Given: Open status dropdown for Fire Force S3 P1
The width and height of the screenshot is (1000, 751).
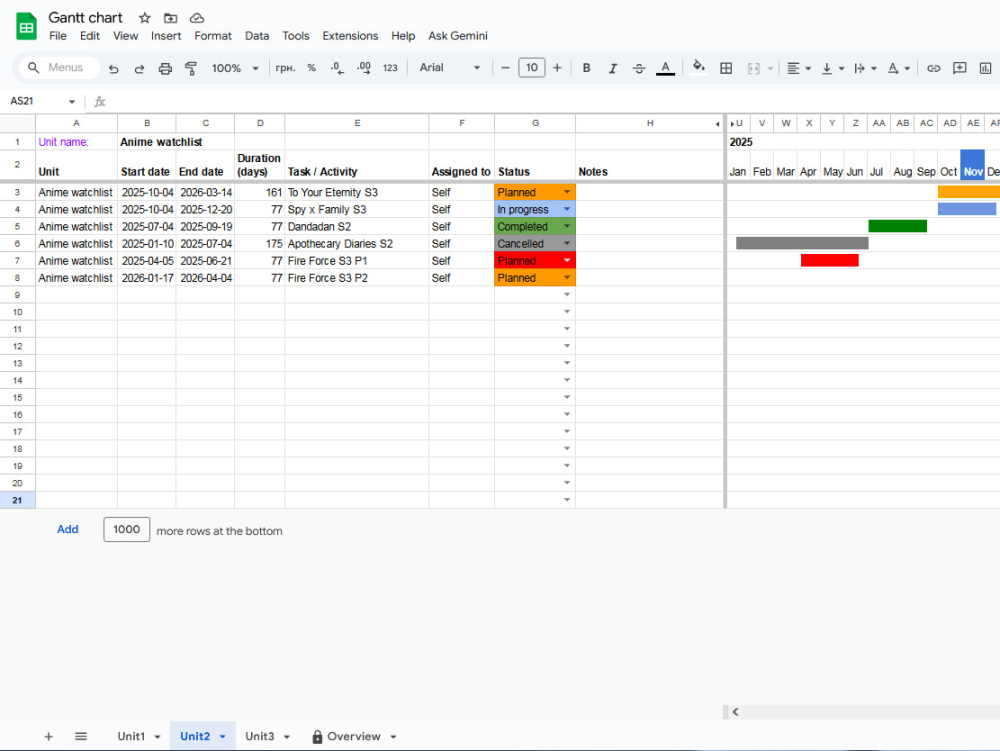Looking at the screenshot, I should pos(567,261).
